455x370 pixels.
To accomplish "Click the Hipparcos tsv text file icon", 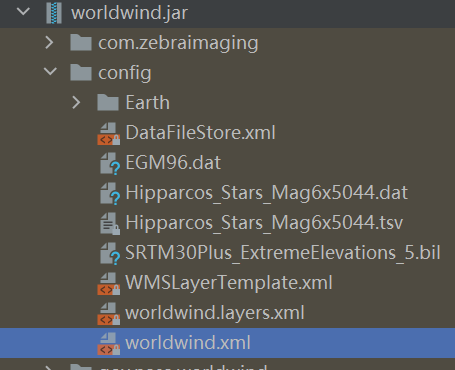I will [x=110, y=223].
